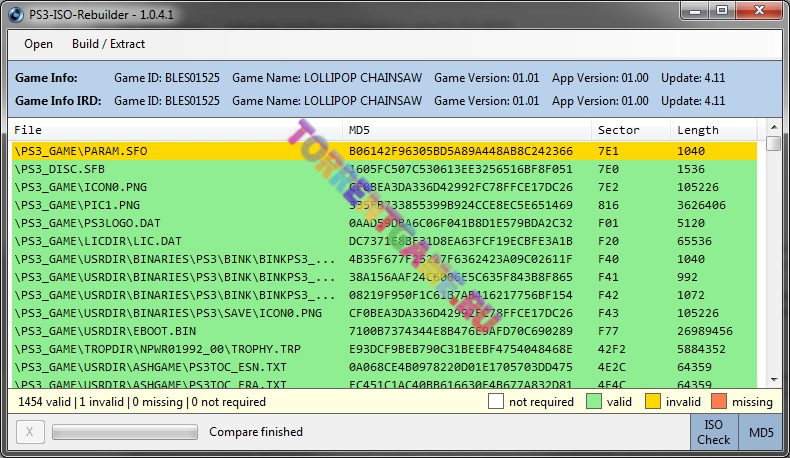Click the compare progress bar

pos(124,432)
